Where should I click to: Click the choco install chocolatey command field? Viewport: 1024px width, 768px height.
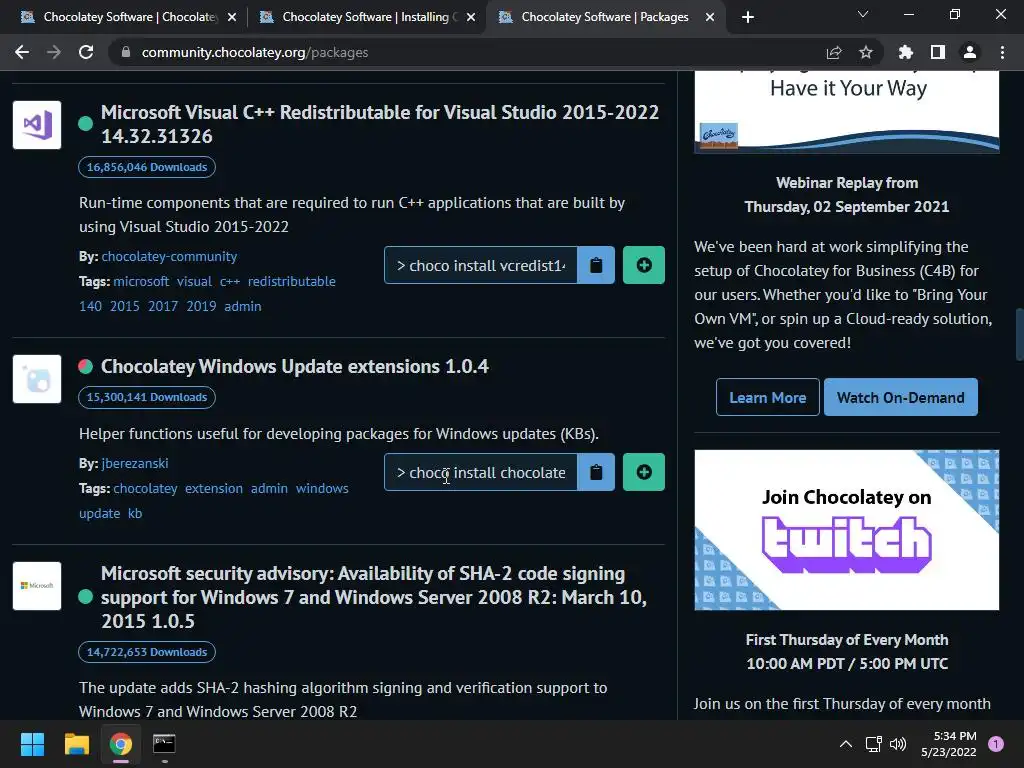point(481,472)
